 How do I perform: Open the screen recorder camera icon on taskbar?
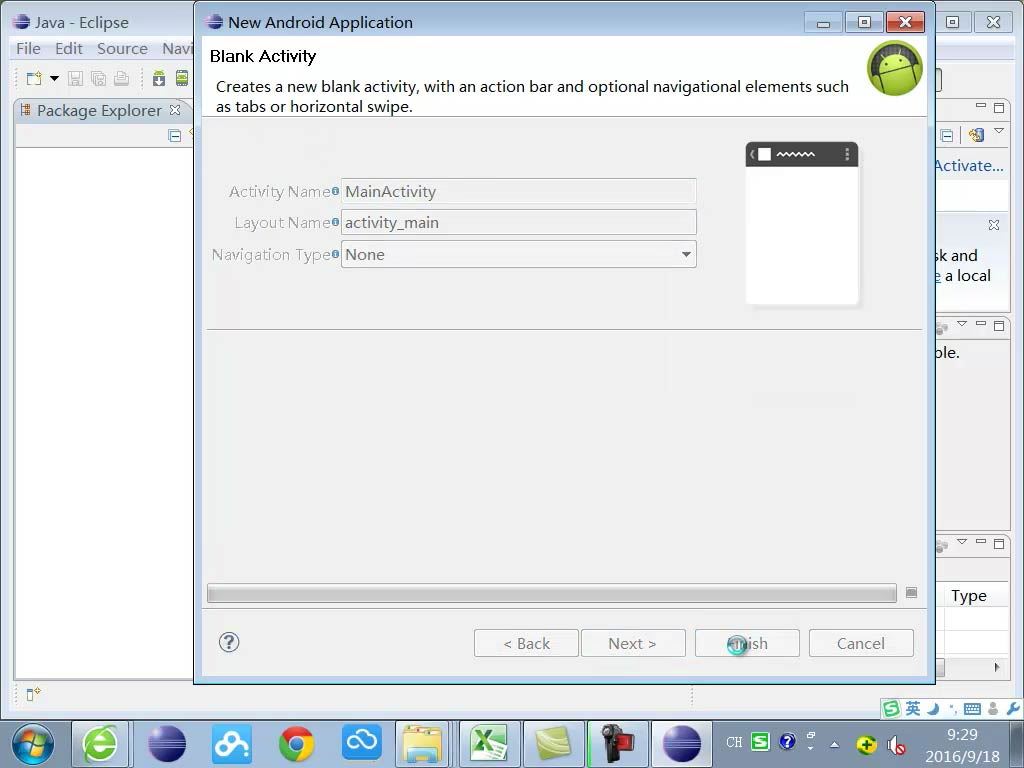tap(617, 744)
